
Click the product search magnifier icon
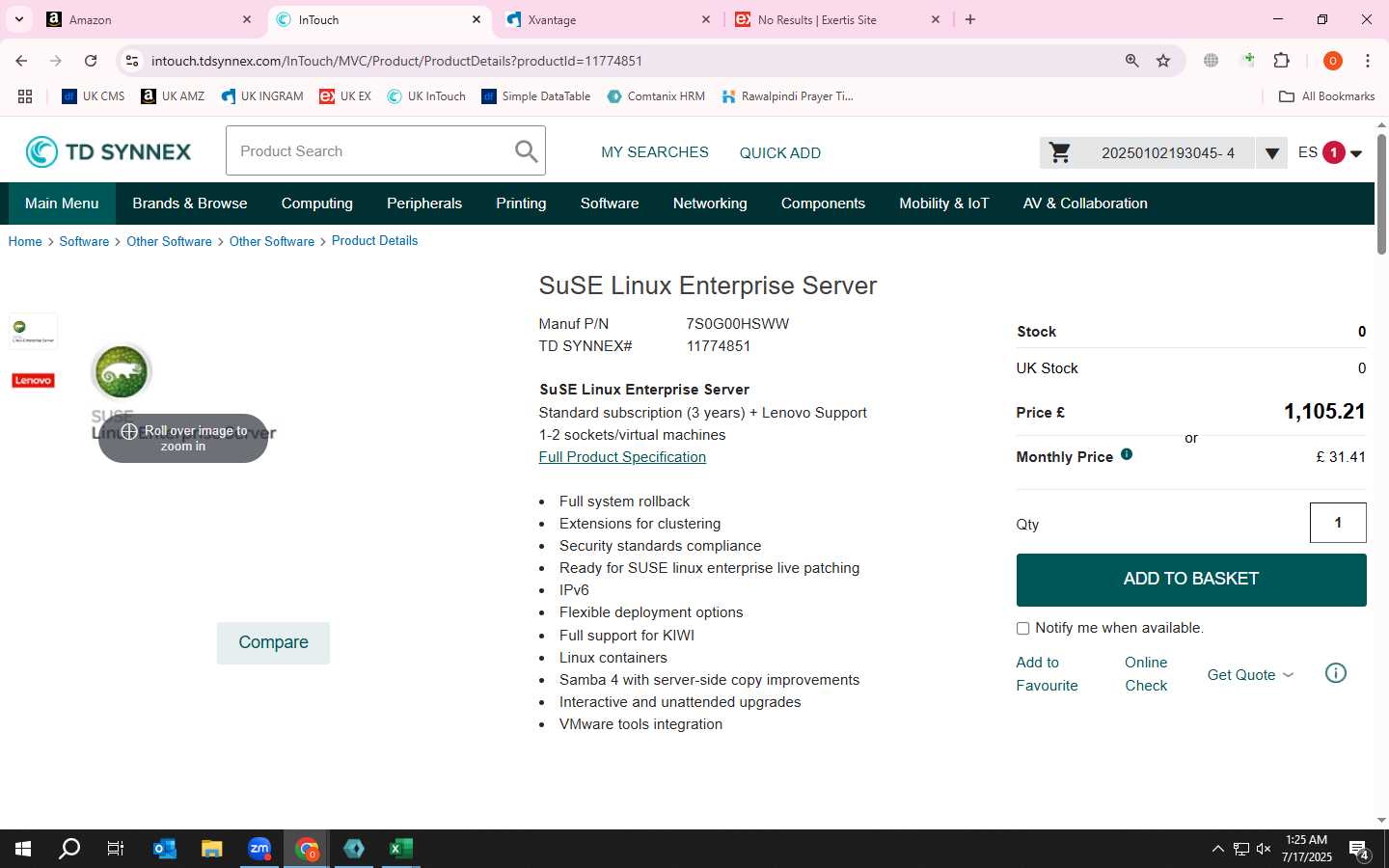[x=526, y=151]
